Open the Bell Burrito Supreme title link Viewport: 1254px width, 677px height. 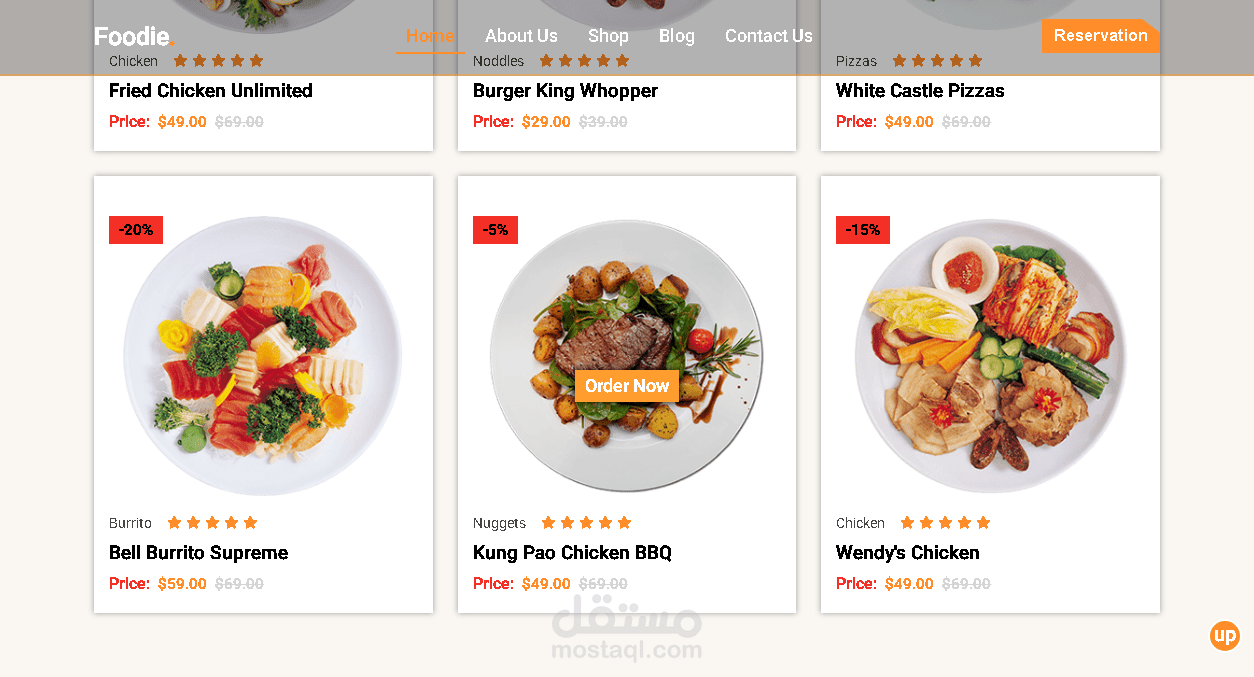(x=198, y=552)
